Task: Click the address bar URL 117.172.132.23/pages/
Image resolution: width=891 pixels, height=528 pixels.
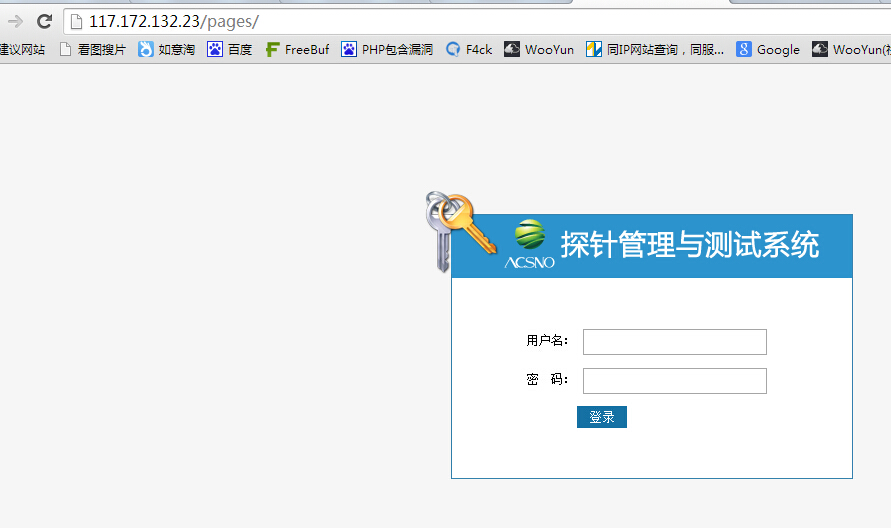Action: 174,22
